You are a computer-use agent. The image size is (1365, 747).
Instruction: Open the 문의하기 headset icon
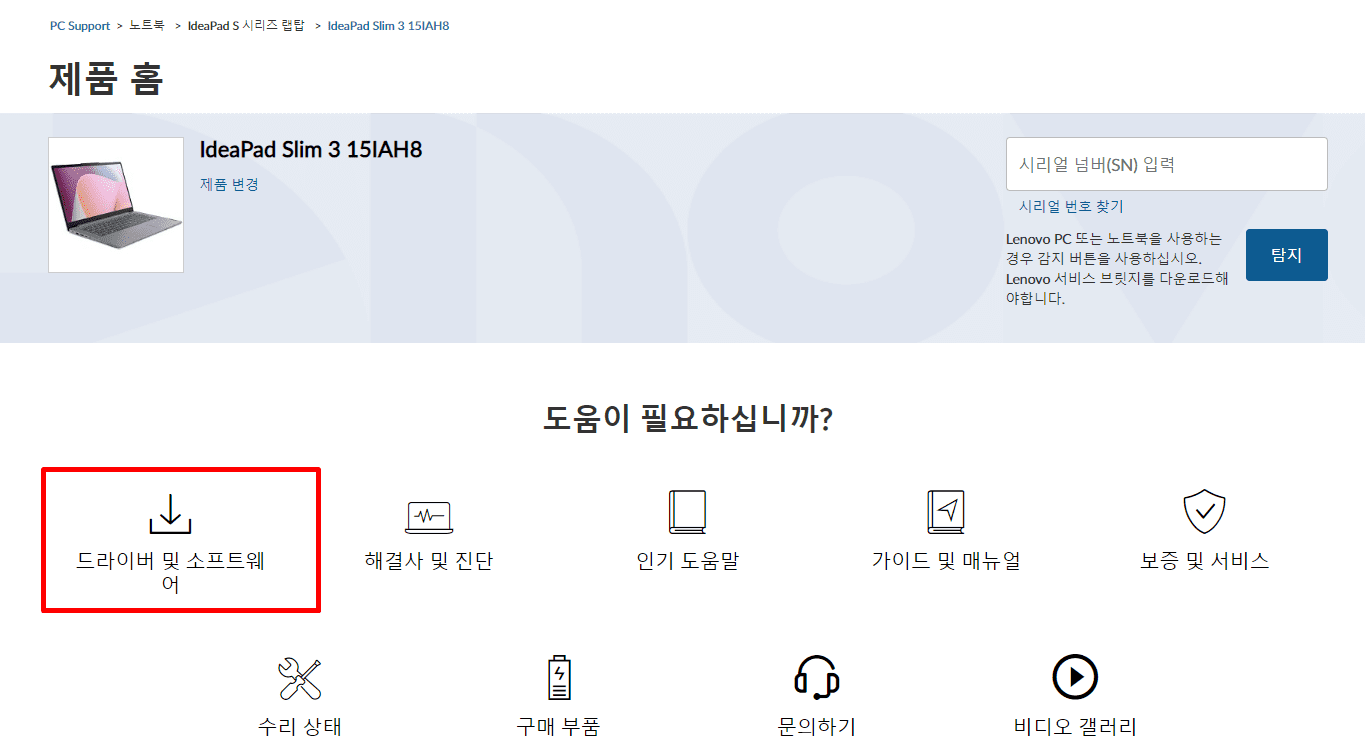(816, 678)
